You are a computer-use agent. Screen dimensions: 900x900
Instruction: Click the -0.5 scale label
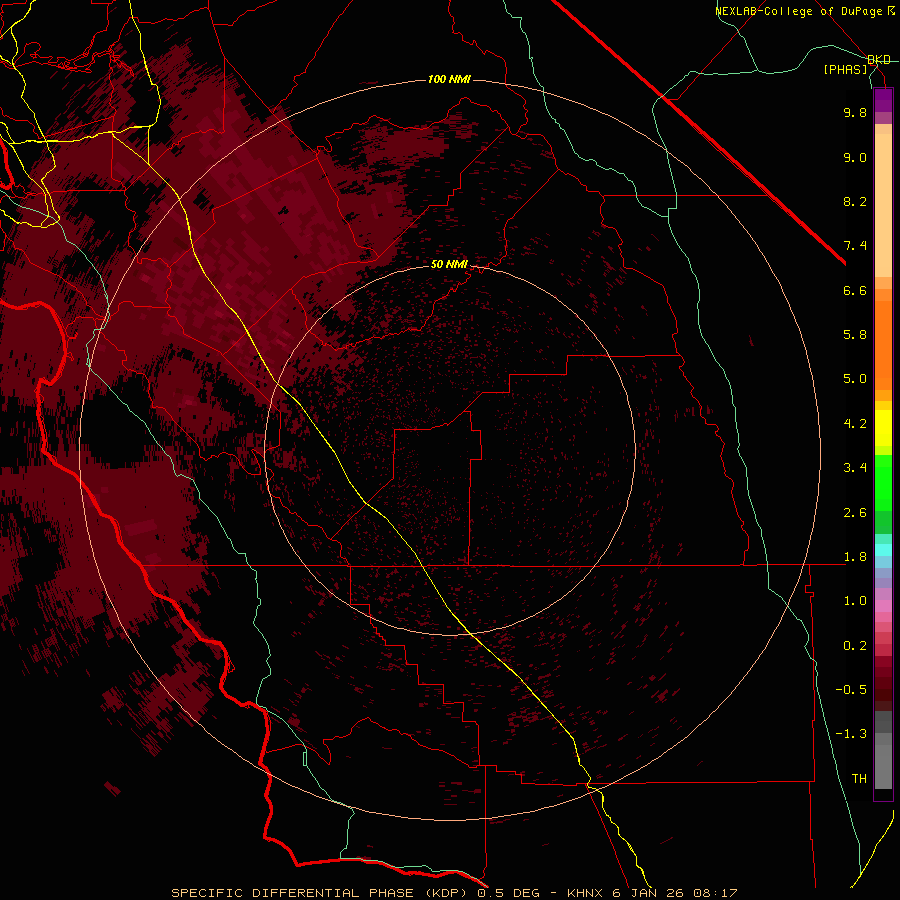(x=851, y=690)
